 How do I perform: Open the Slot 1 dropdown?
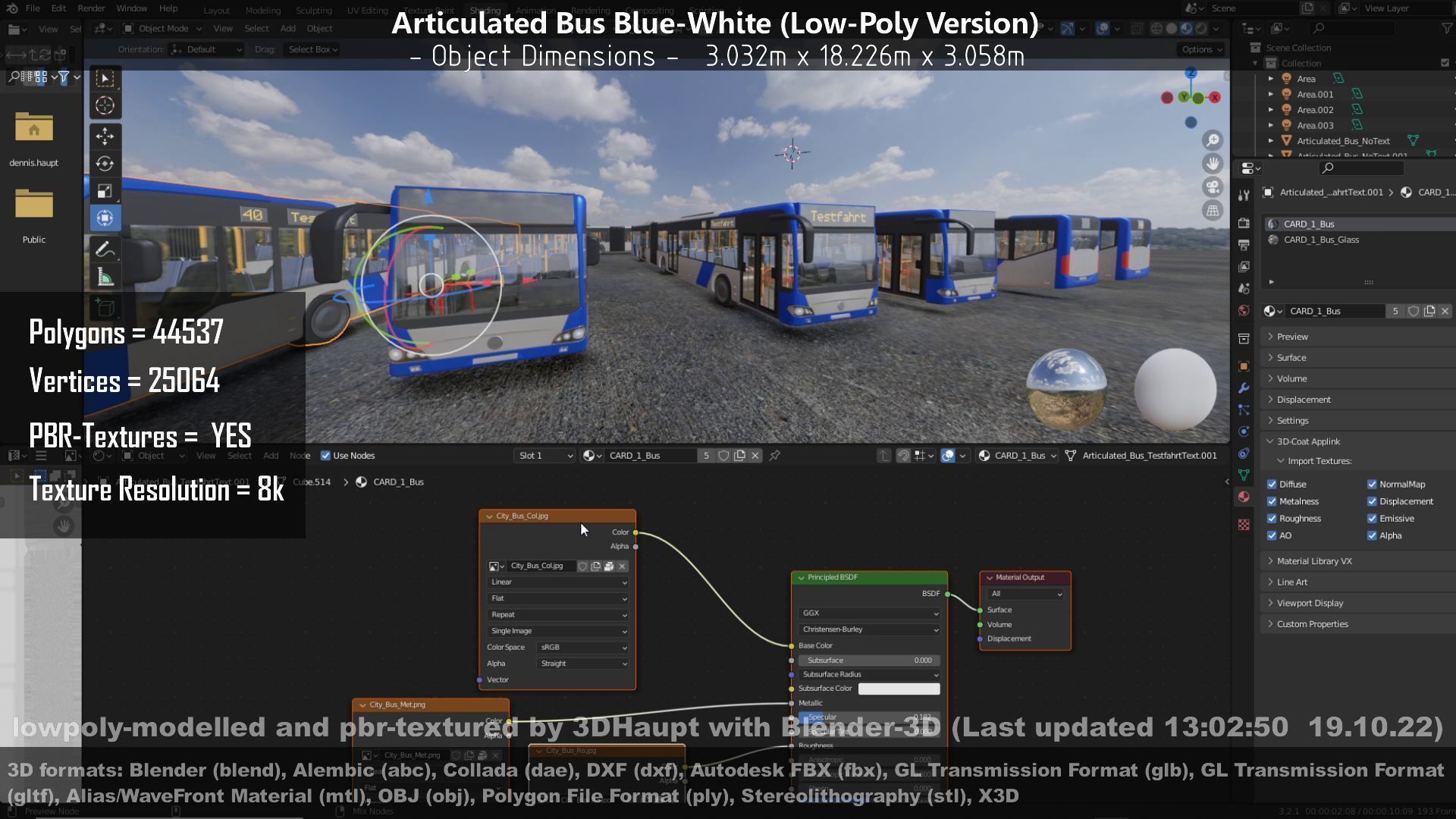point(544,456)
